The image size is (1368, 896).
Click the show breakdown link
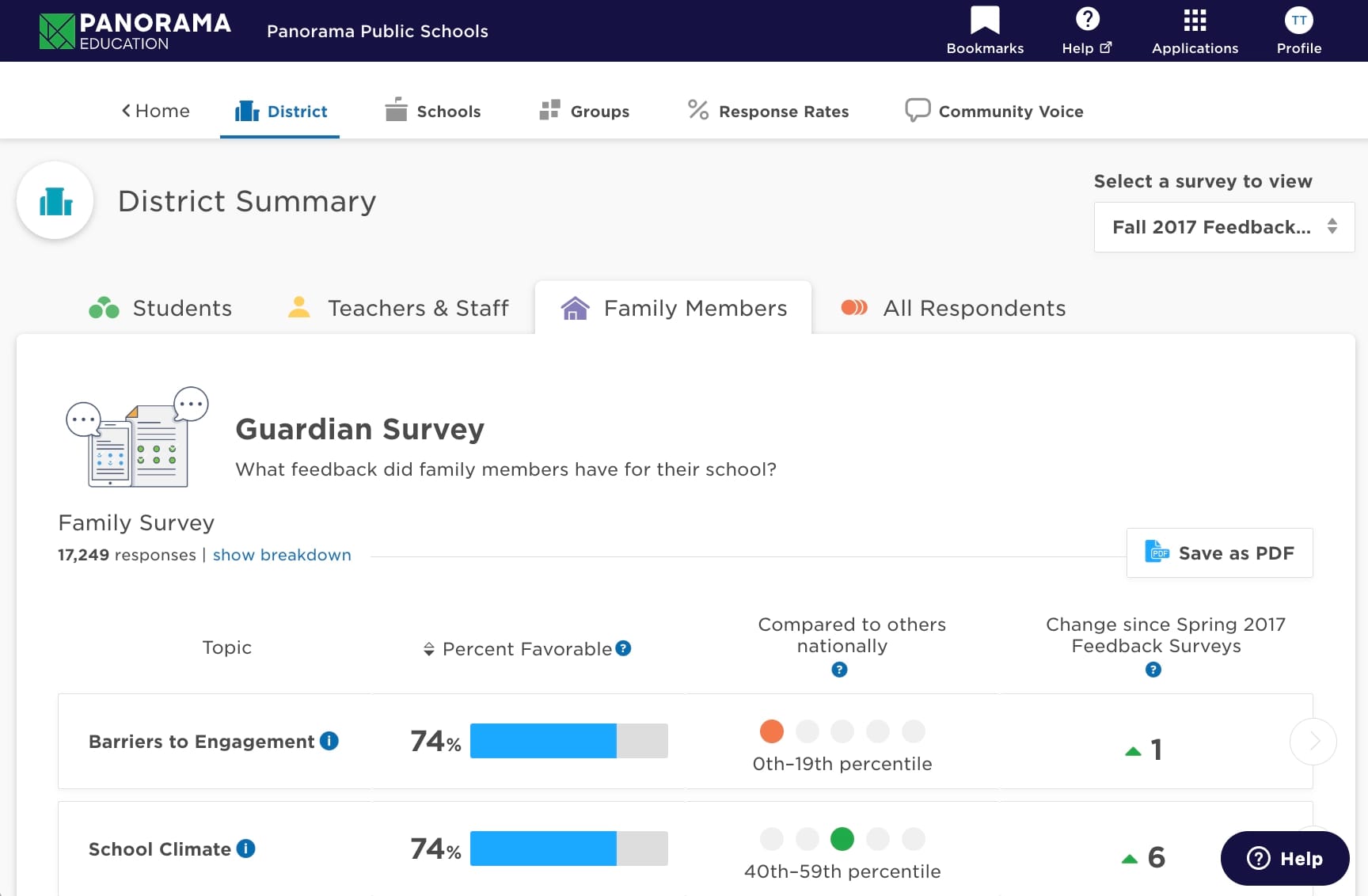(282, 555)
